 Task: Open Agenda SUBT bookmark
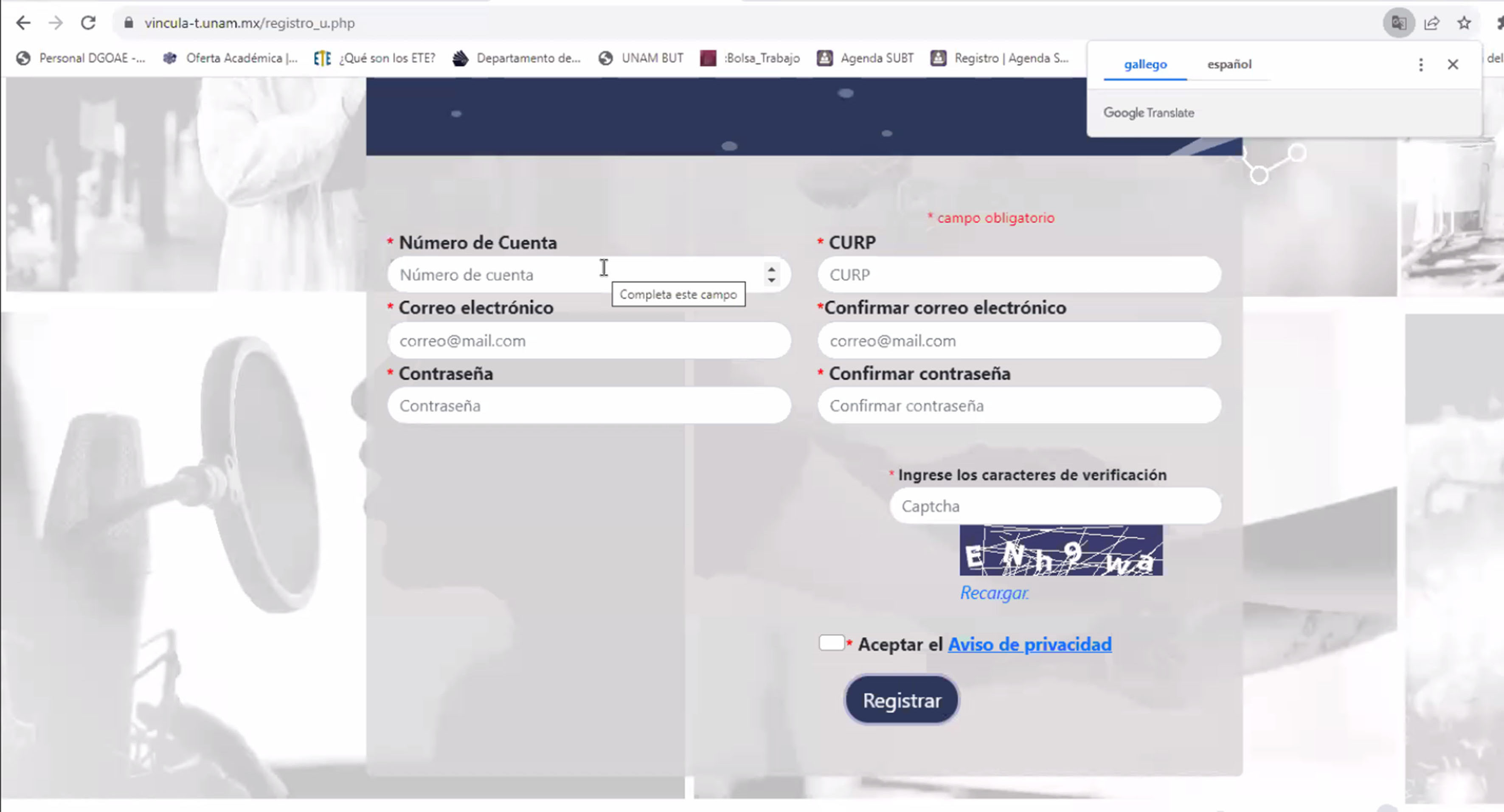coord(866,58)
